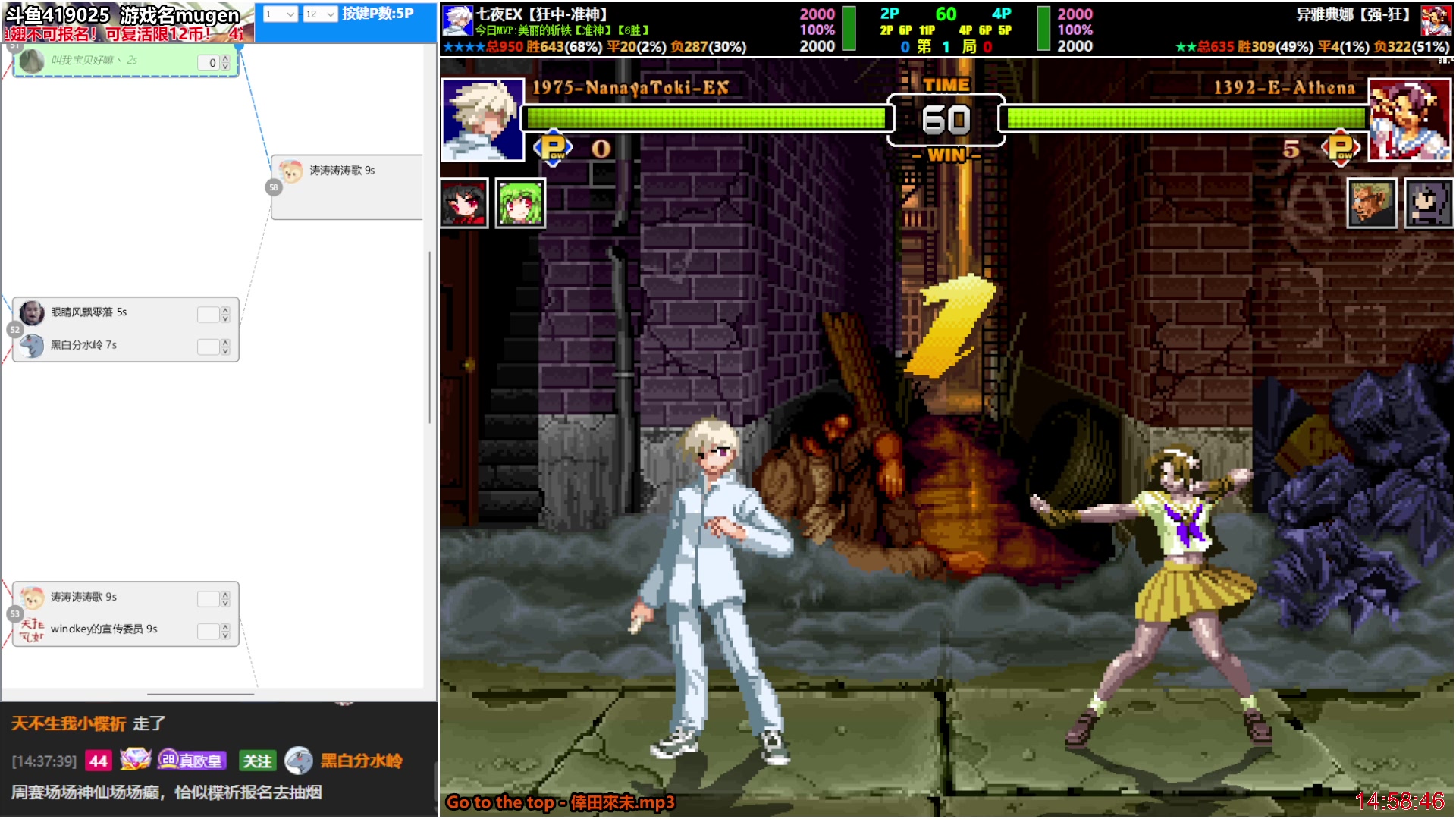
Task: Open the second dropdown showing 12
Action: [320, 14]
